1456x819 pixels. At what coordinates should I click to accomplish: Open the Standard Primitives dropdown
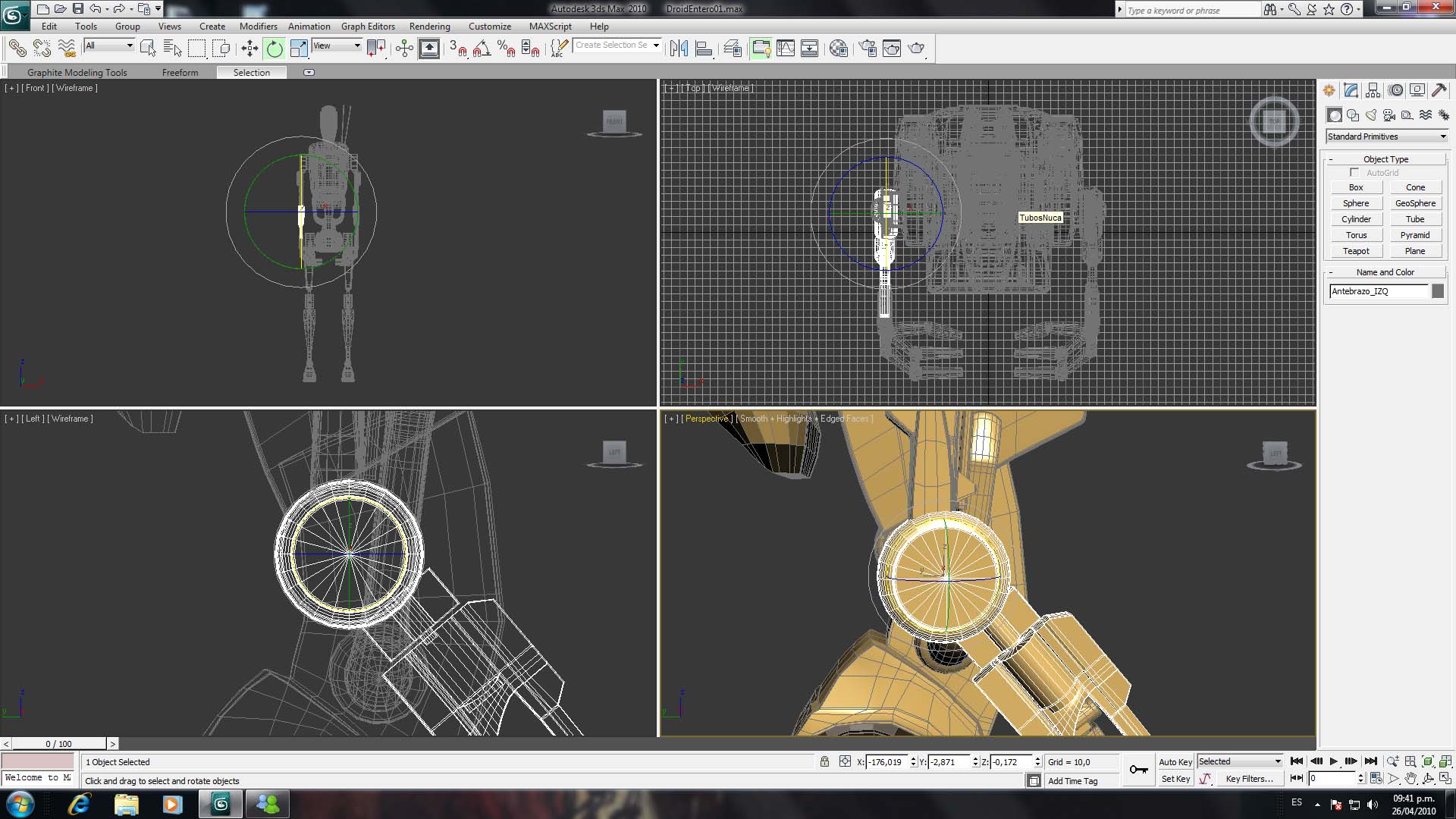pos(1386,136)
